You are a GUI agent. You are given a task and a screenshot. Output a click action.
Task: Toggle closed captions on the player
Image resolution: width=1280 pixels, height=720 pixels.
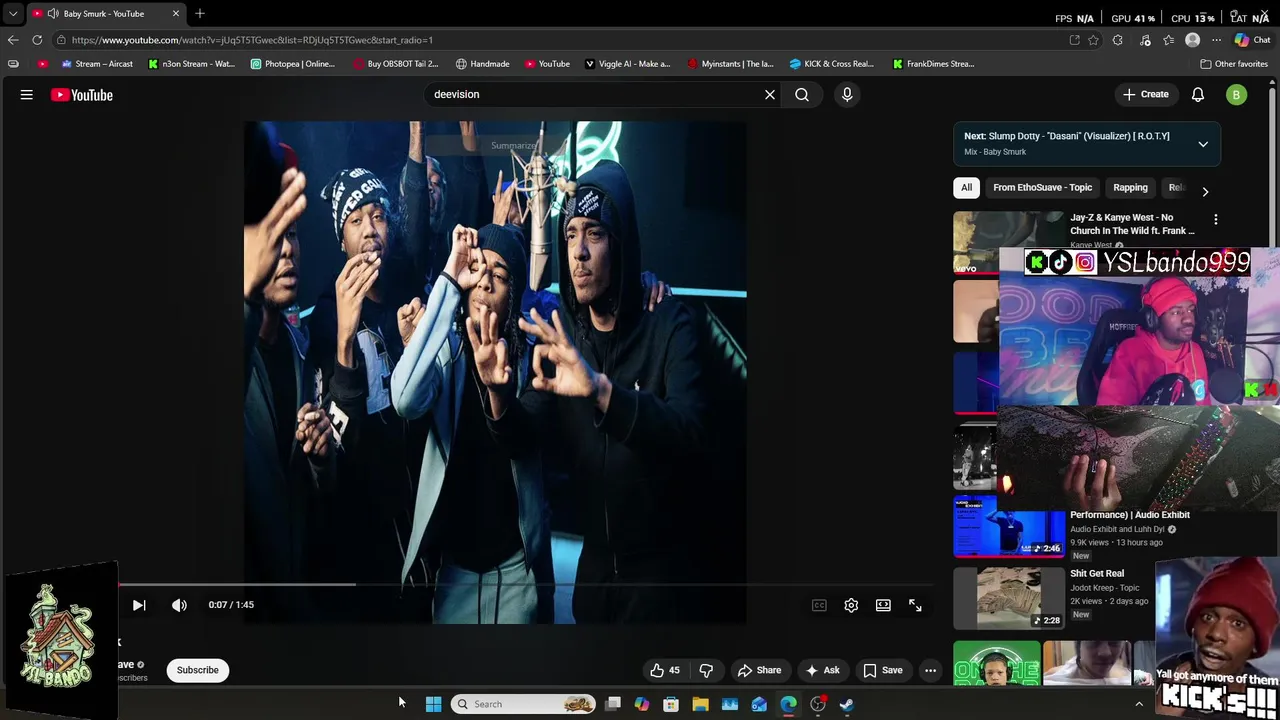(819, 605)
